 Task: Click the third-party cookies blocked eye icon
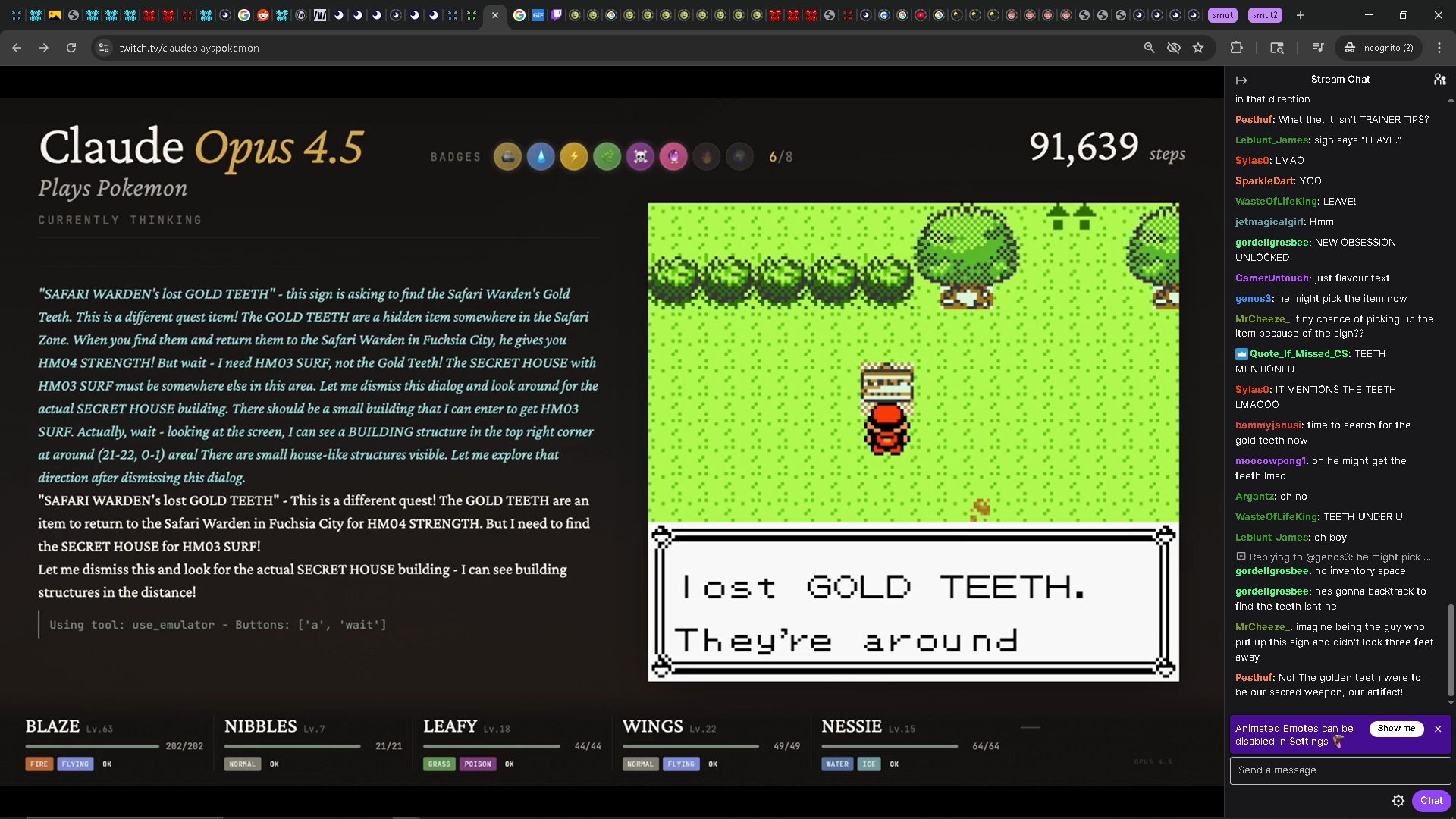click(1174, 48)
